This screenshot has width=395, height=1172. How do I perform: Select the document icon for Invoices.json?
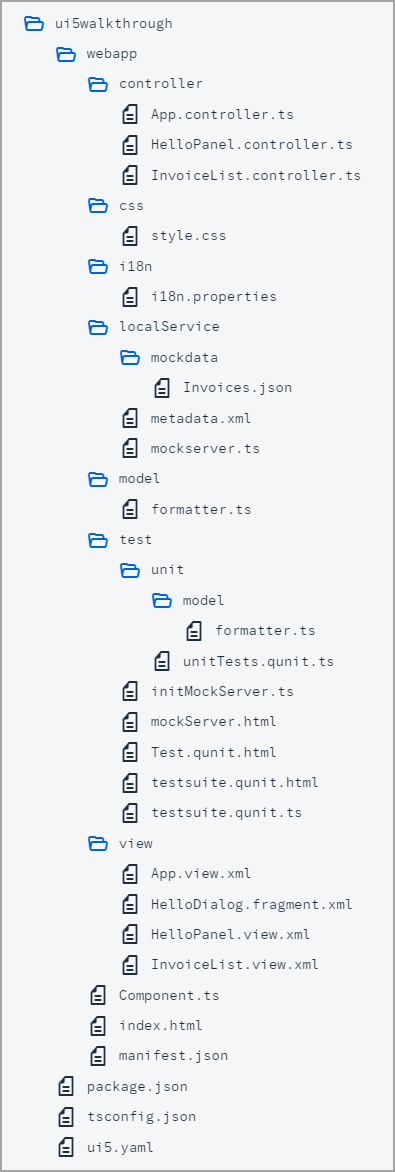tap(162, 387)
